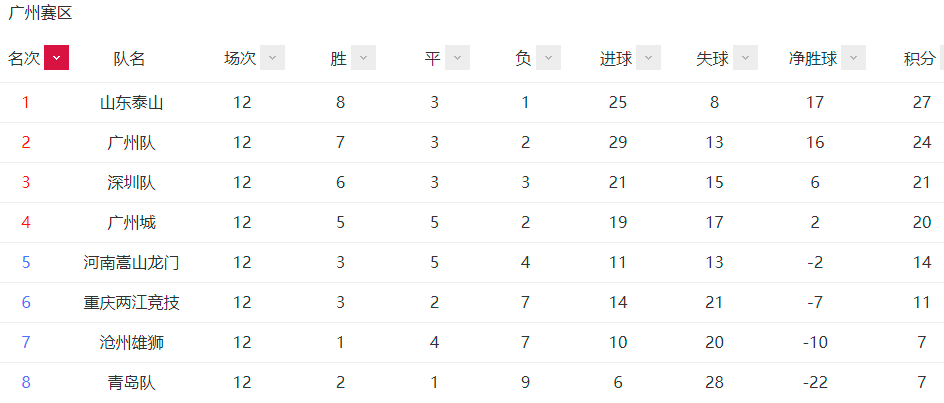Click the 名次 header label

click(24, 58)
